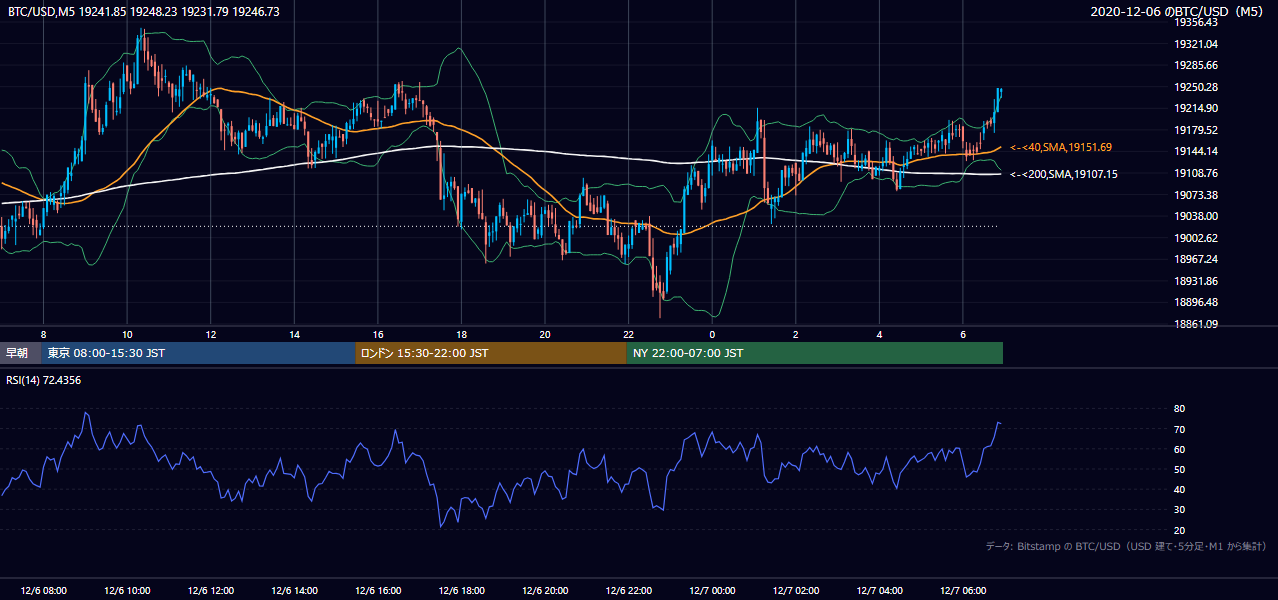Click the RSI axis level 60
This screenshot has width=1278, height=600.
tap(1179, 449)
